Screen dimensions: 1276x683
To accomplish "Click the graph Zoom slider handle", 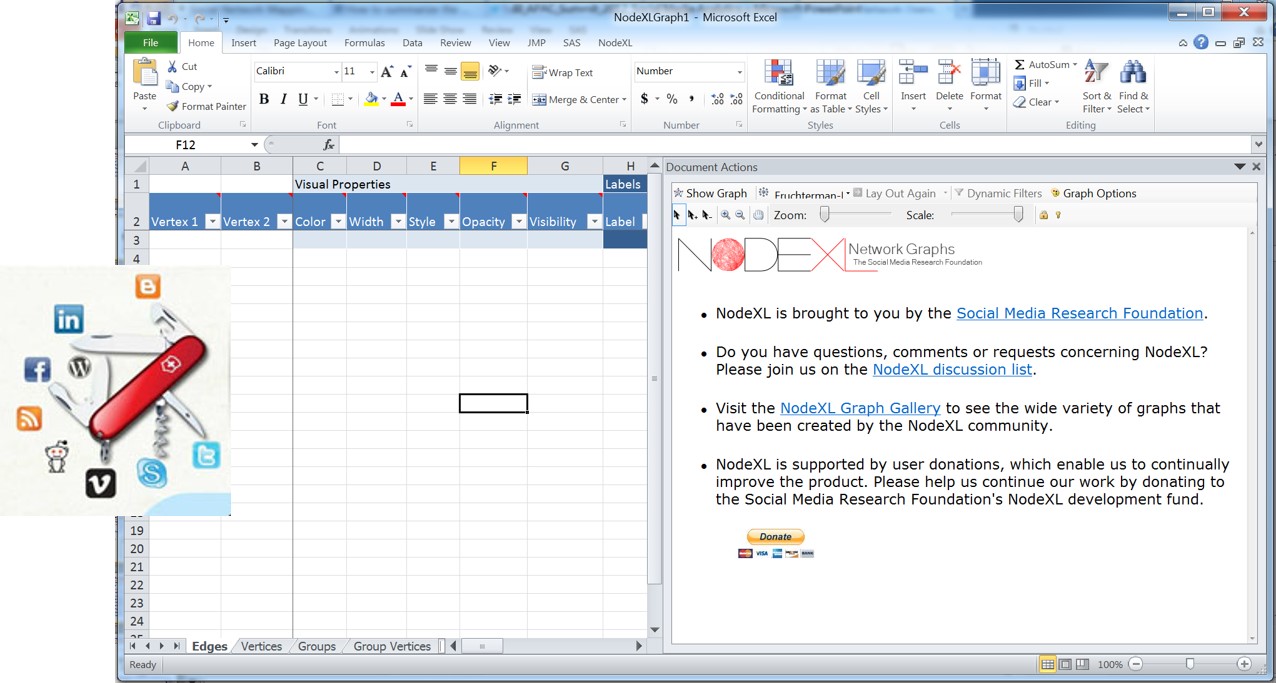I will 825,214.
